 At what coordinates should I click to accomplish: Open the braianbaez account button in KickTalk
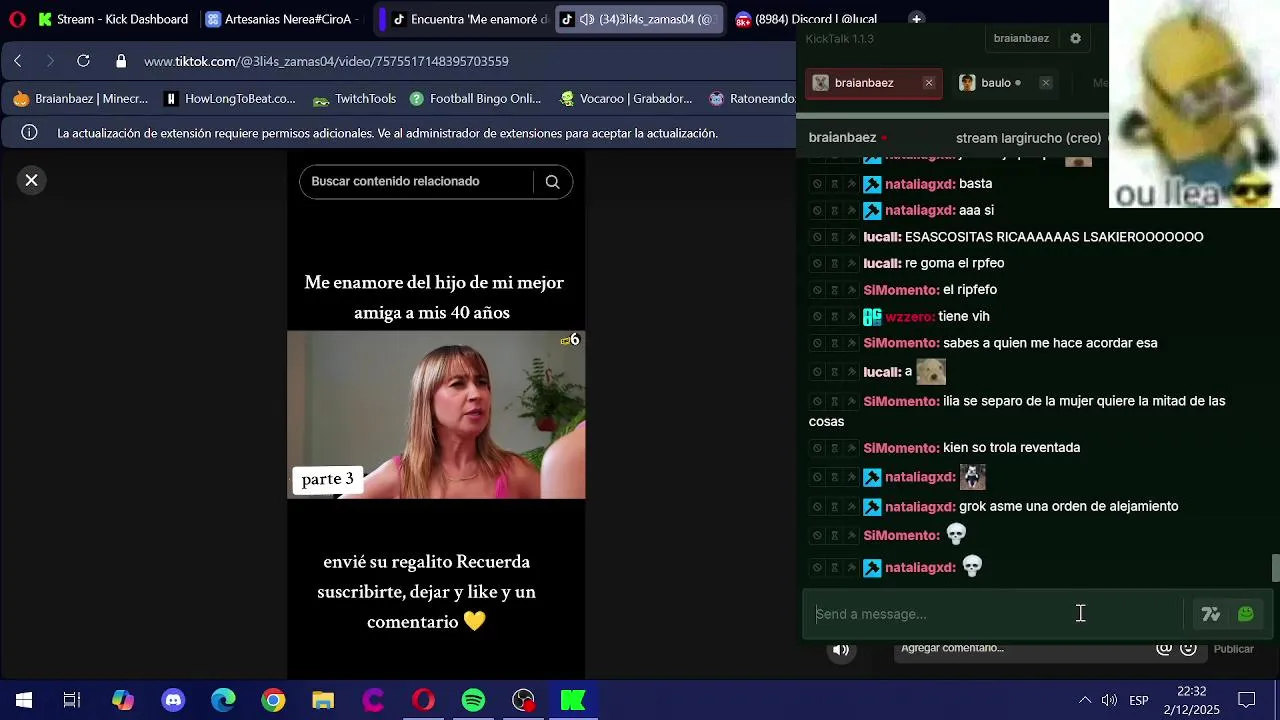click(1021, 38)
